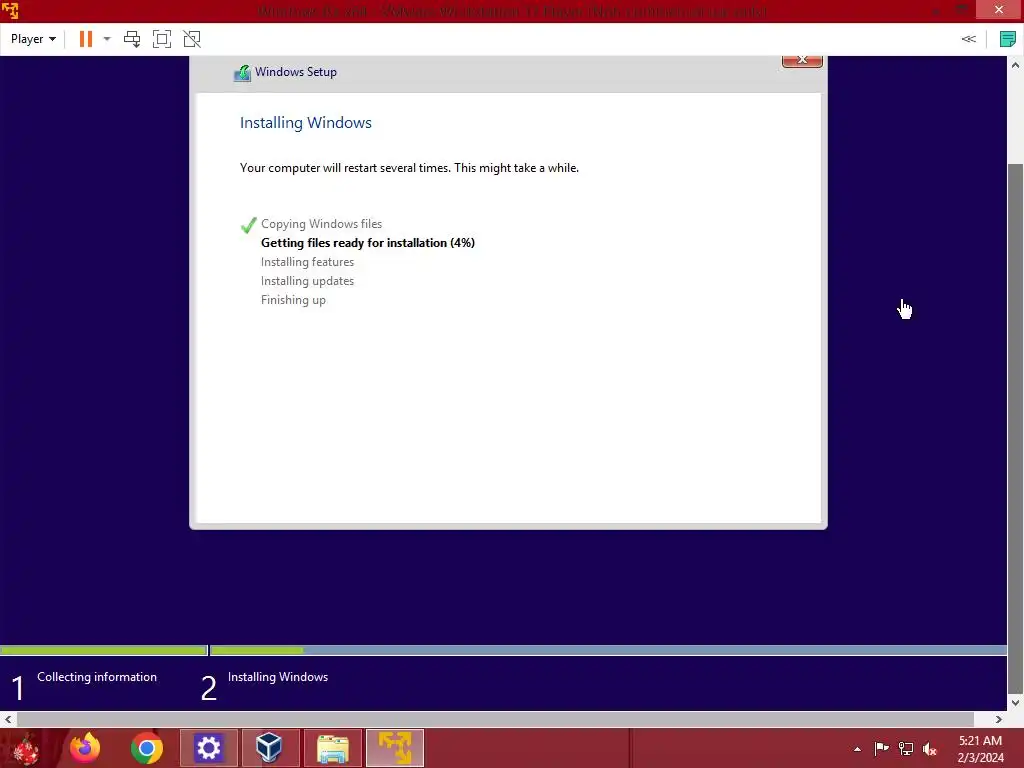1024x768 pixels.
Task: Select 'Getting files ready for installation (4%)' text
Action: coord(368,243)
